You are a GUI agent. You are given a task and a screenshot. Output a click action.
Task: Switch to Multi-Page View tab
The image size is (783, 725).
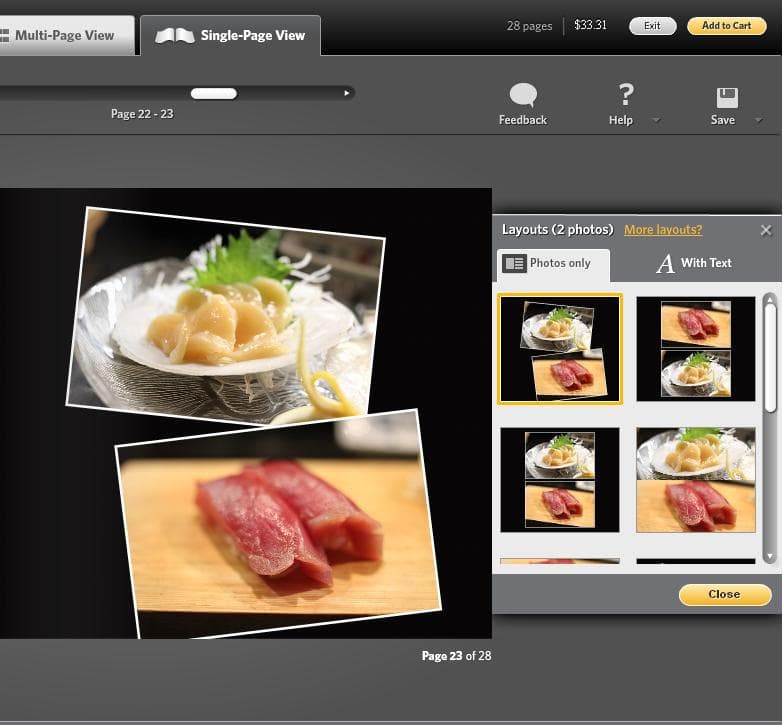(x=62, y=36)
